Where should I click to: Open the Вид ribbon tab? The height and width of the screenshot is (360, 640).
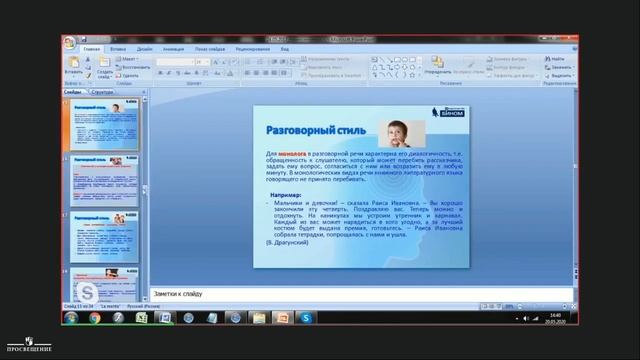pos(284,49)
